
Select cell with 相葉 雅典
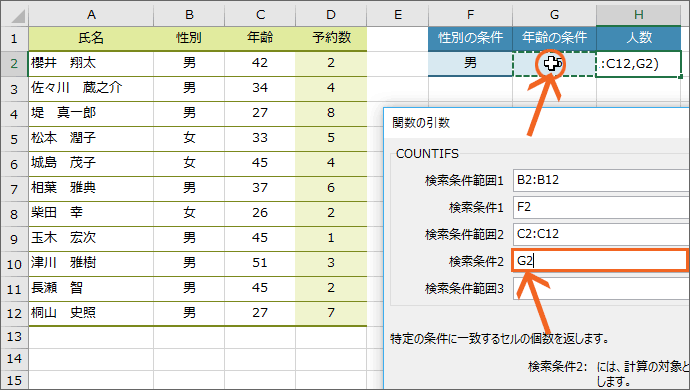91,188
